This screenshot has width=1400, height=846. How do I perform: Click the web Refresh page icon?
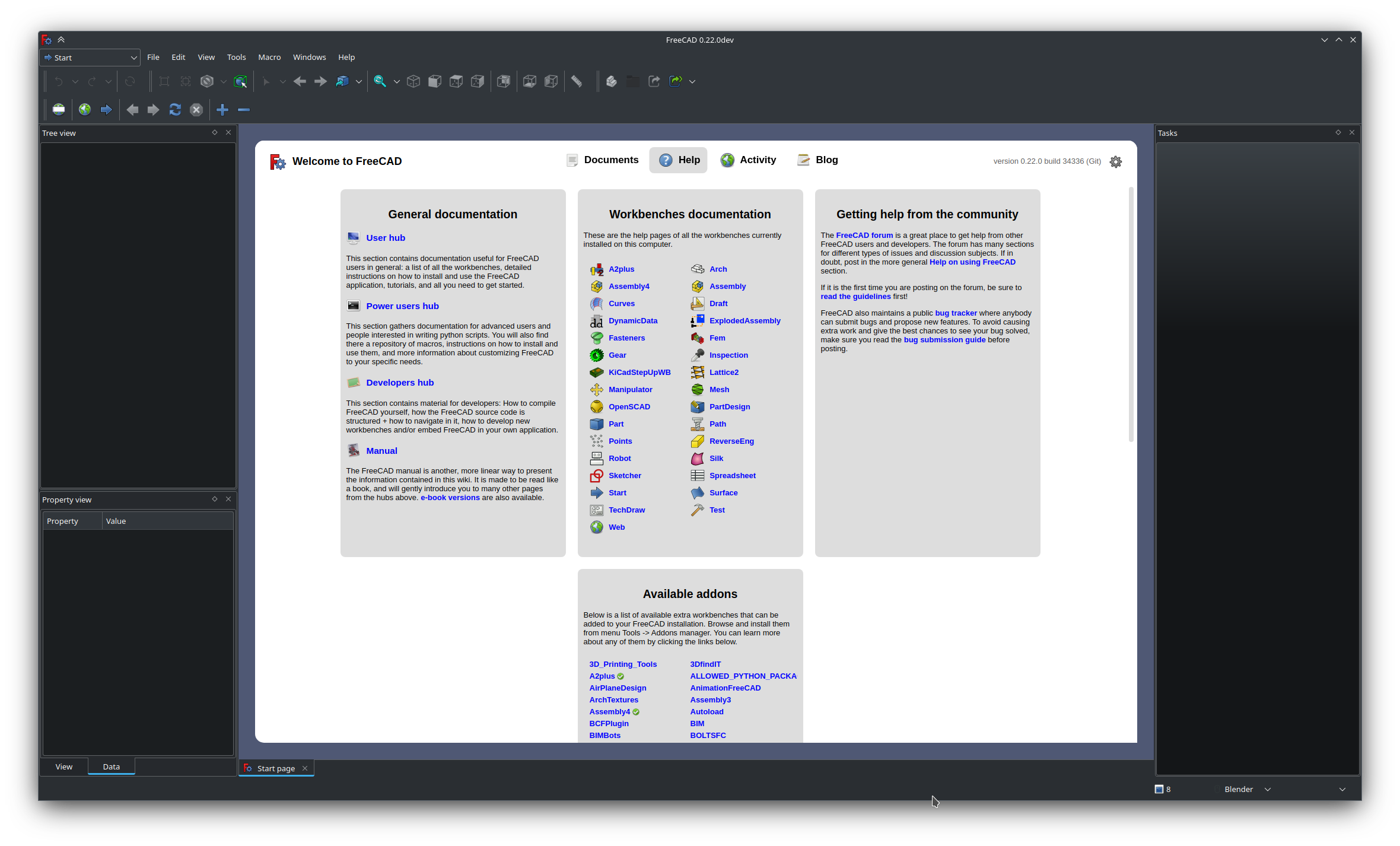(175, 110)
